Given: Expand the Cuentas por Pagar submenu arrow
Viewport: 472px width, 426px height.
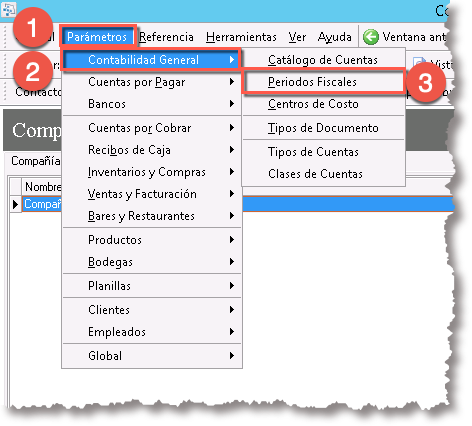Looking at the screenshot, I should (232, 82).
